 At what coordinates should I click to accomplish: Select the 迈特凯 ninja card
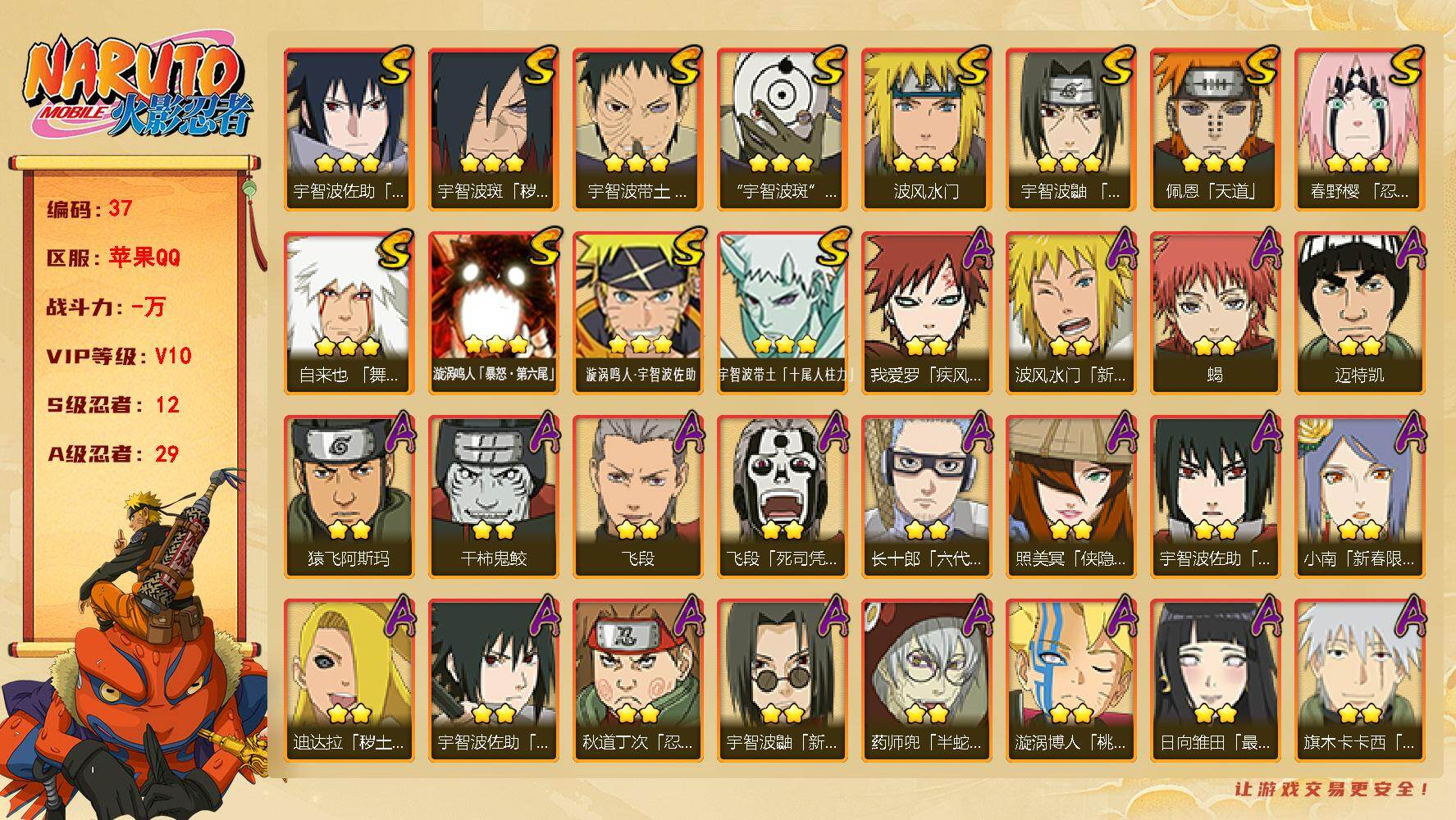click(1359, 313)
